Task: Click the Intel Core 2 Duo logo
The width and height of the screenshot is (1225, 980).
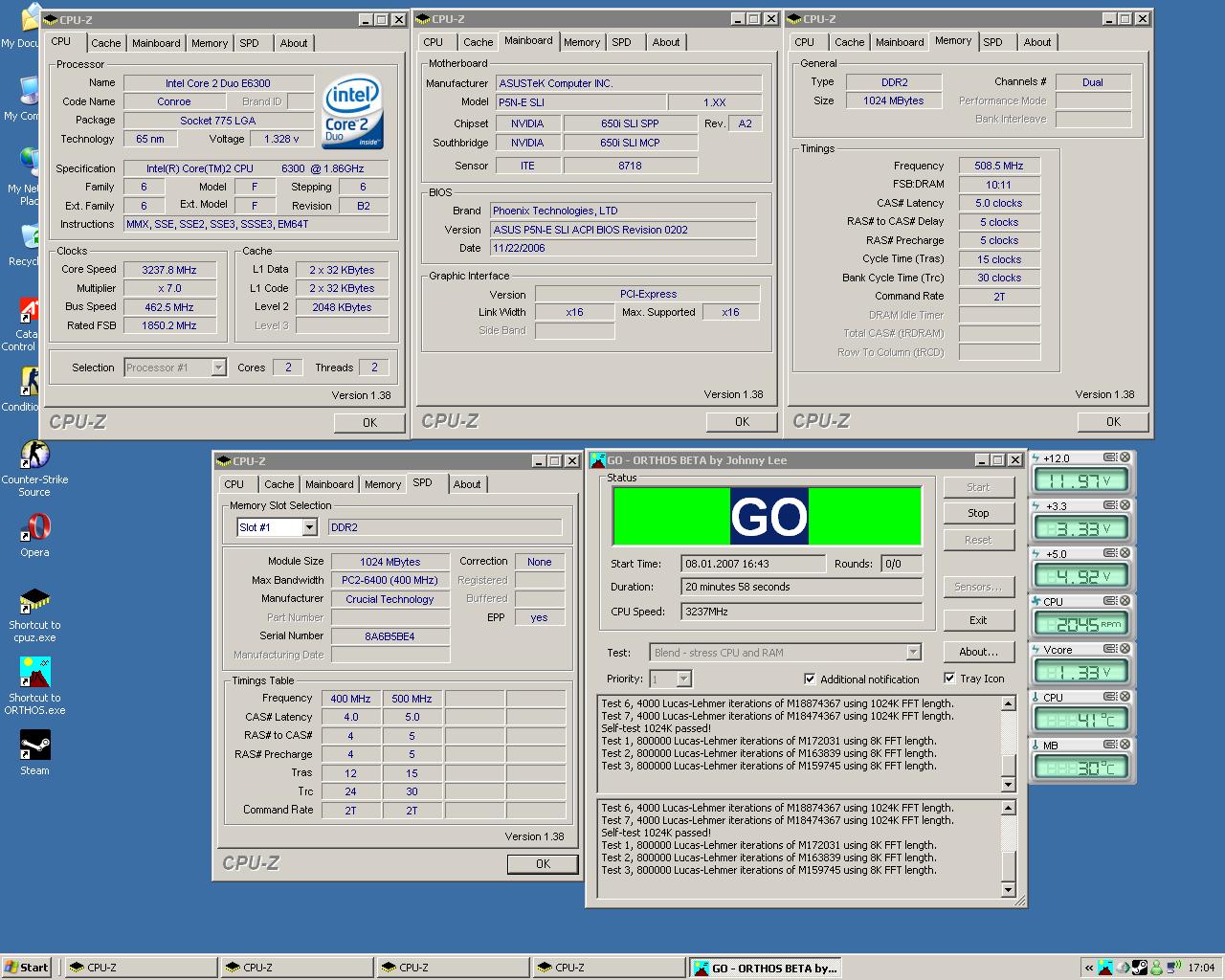Action: [353, 112]
